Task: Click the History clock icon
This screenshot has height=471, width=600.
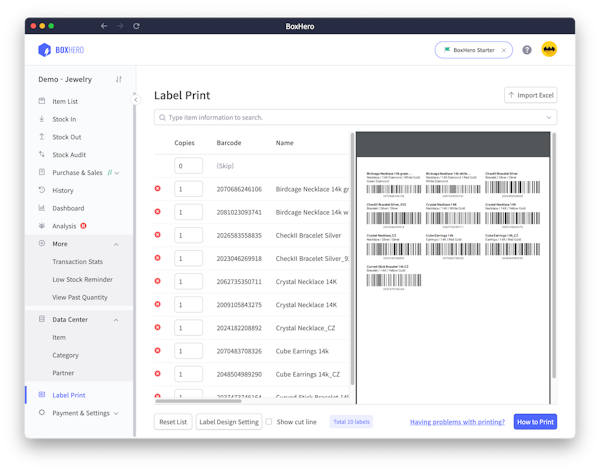Action: (x=42, y=190)
